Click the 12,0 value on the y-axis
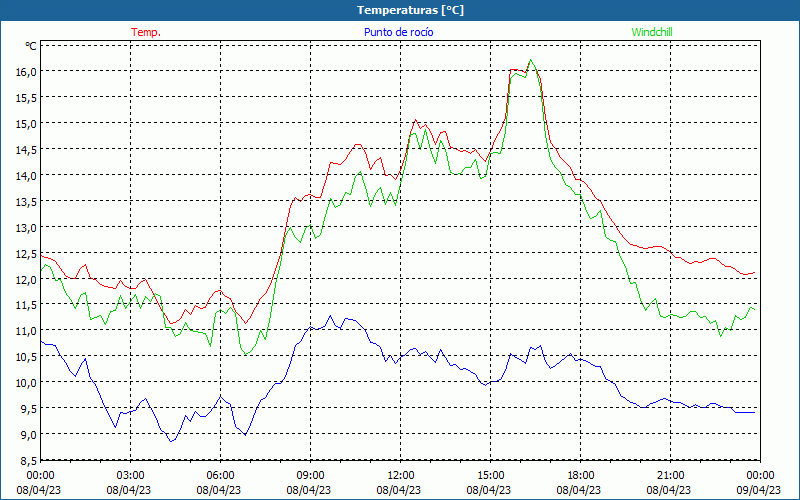This screenshot has height=500, width=800. point(26,279)
